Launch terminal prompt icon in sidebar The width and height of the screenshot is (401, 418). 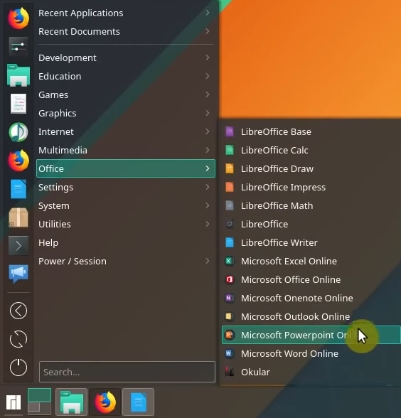[x=18, y=246]
